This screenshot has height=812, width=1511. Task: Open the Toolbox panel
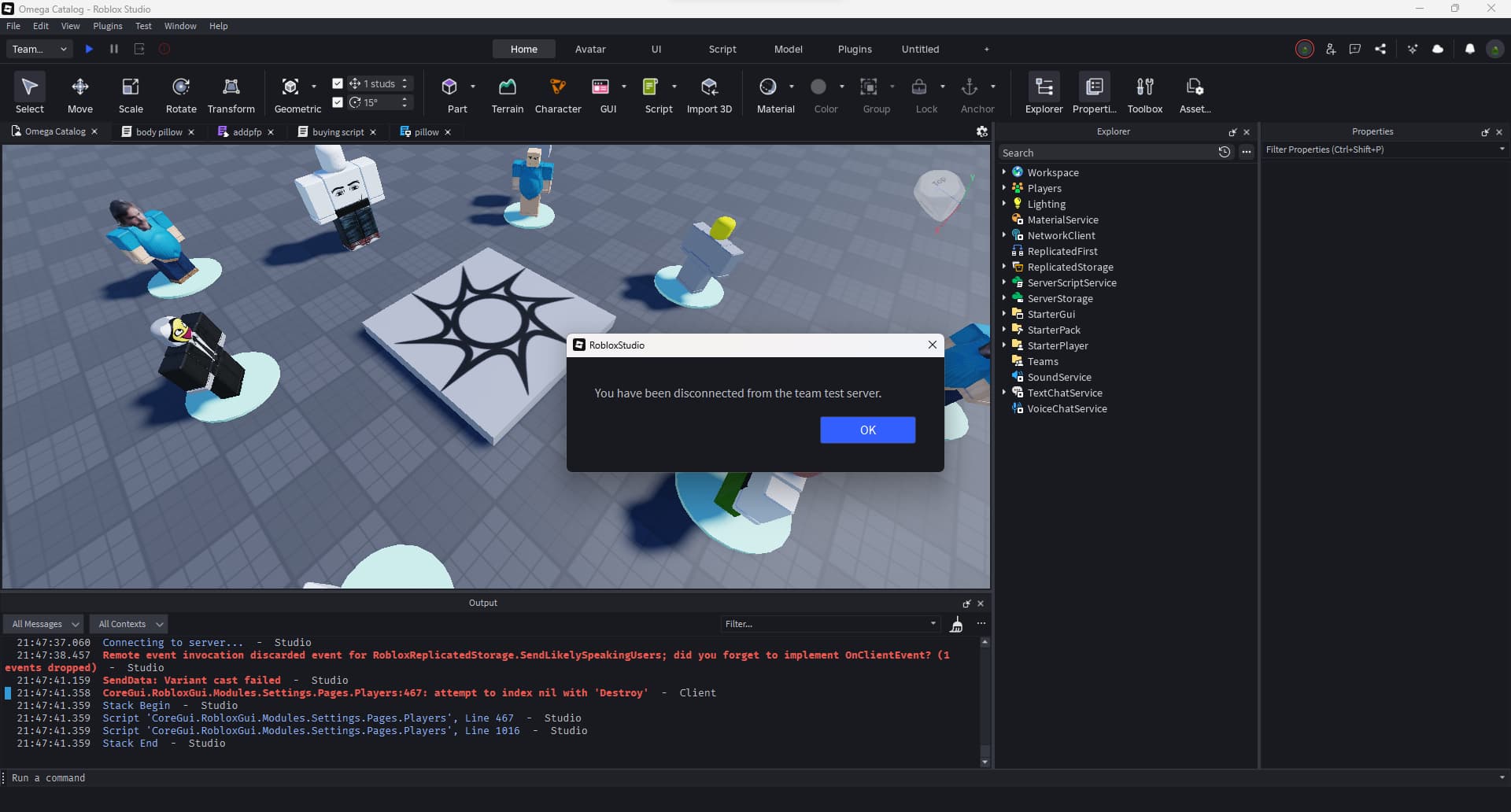[1145, 94]
